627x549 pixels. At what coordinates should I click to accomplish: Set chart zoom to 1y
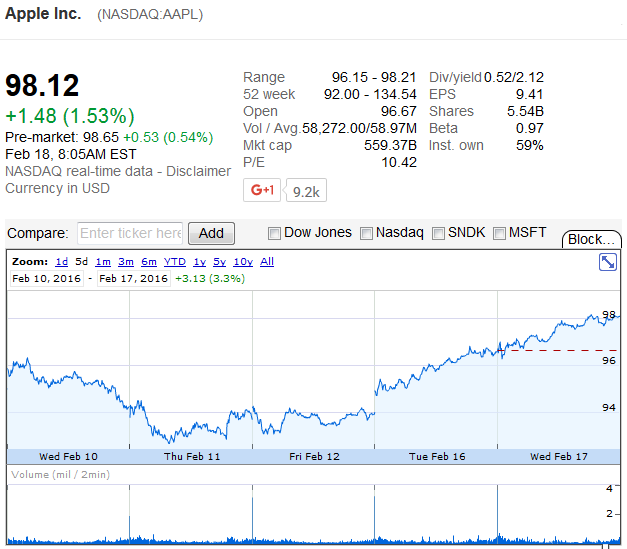click(200, 262)
